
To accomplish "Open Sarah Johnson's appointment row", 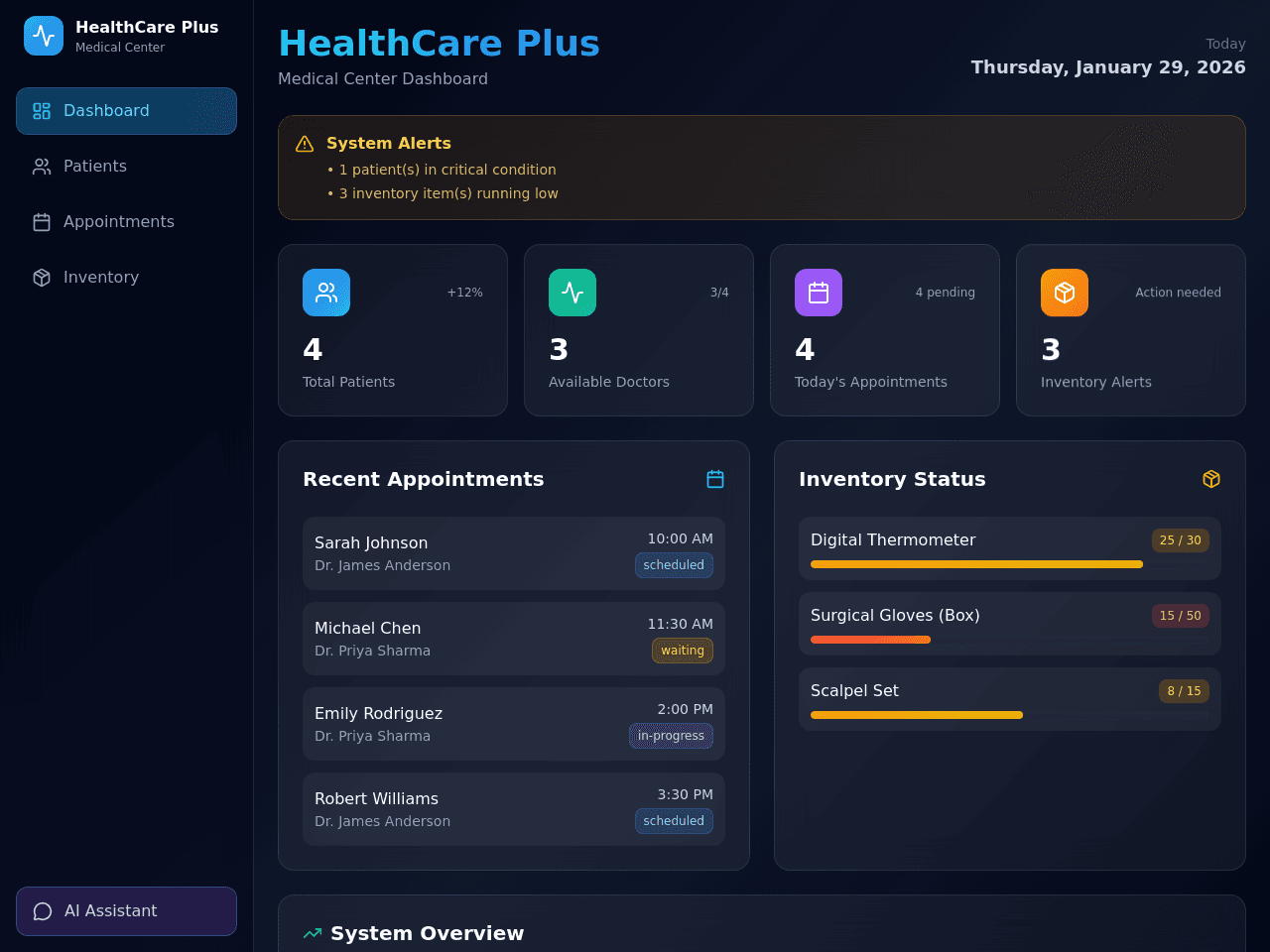I will coord(514,553).
